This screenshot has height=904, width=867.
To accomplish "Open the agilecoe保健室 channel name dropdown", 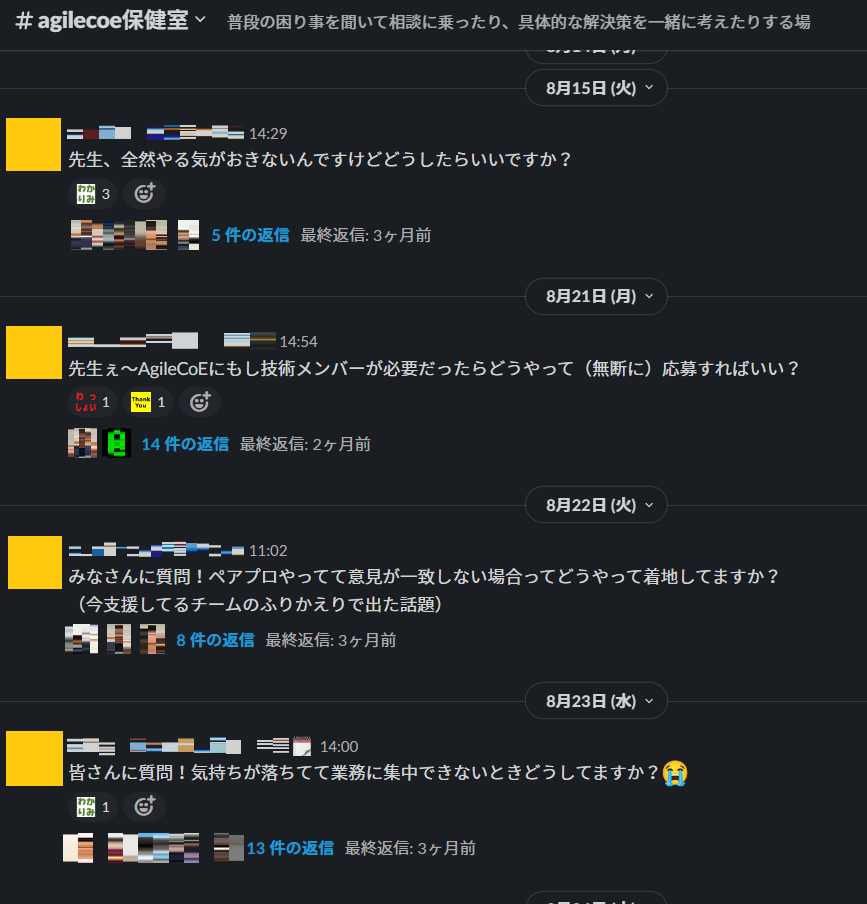I will [x=110, y=21].
